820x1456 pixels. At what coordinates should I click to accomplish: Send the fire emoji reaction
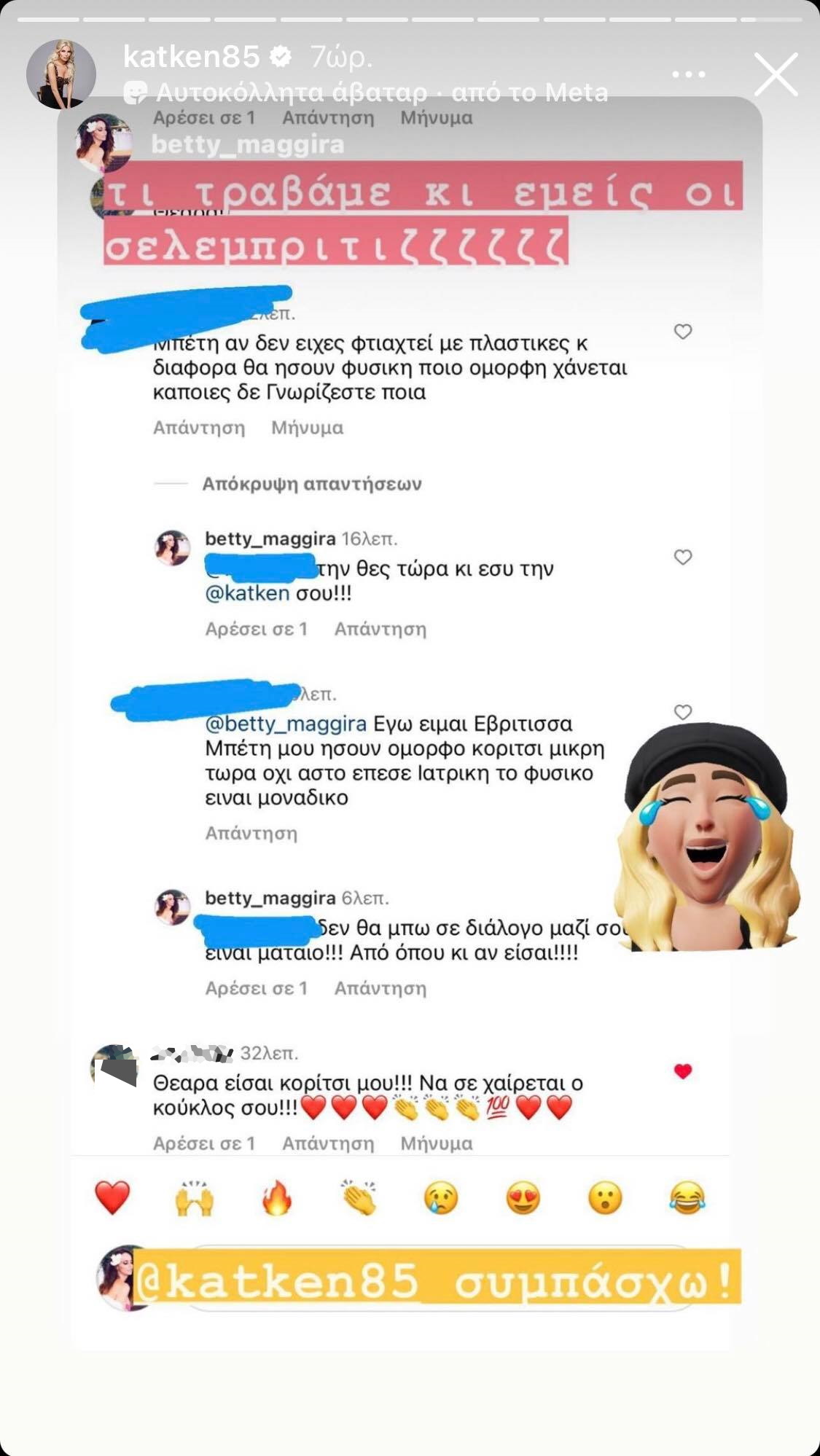[x=277, y=1198]
